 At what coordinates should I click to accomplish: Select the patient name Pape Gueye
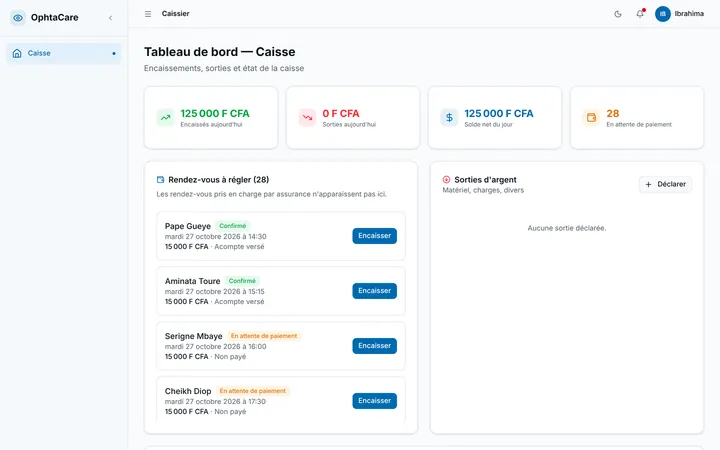click(188, 226)
